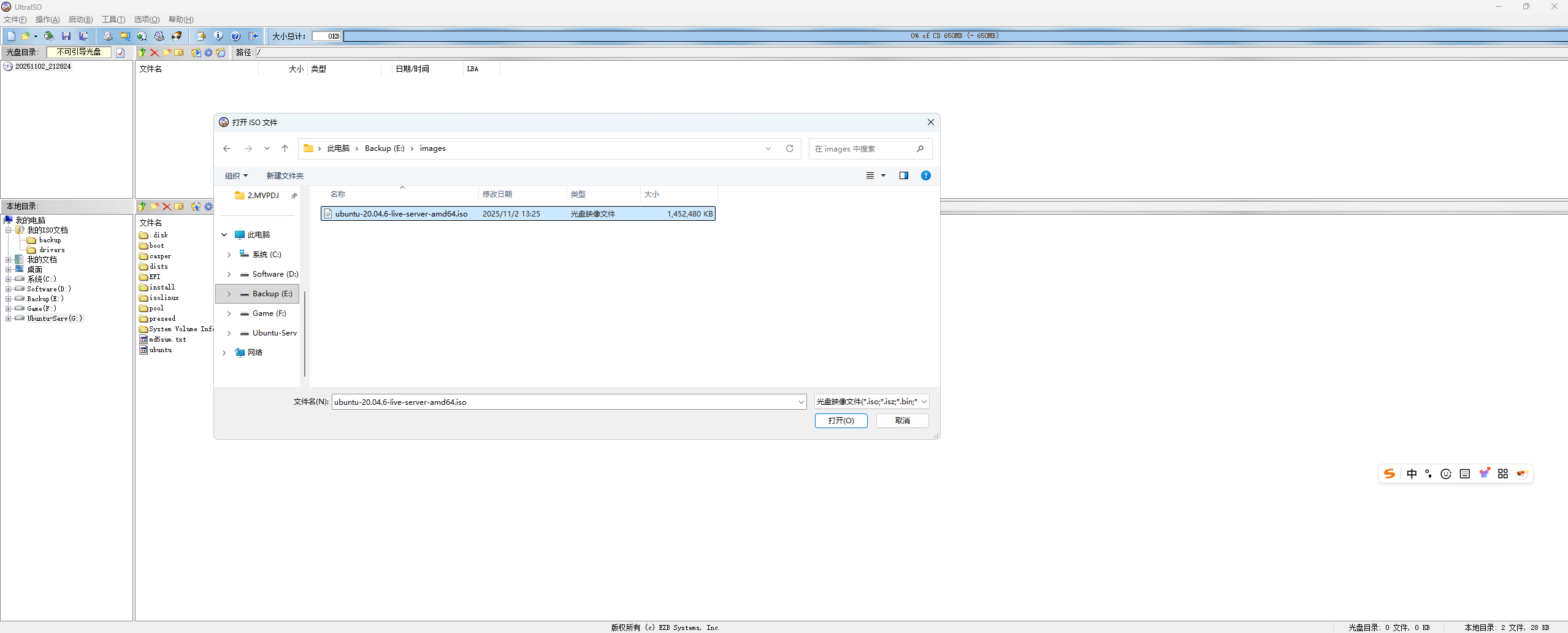Click the blue info icon in main toolbar

[x=218, y=36]
